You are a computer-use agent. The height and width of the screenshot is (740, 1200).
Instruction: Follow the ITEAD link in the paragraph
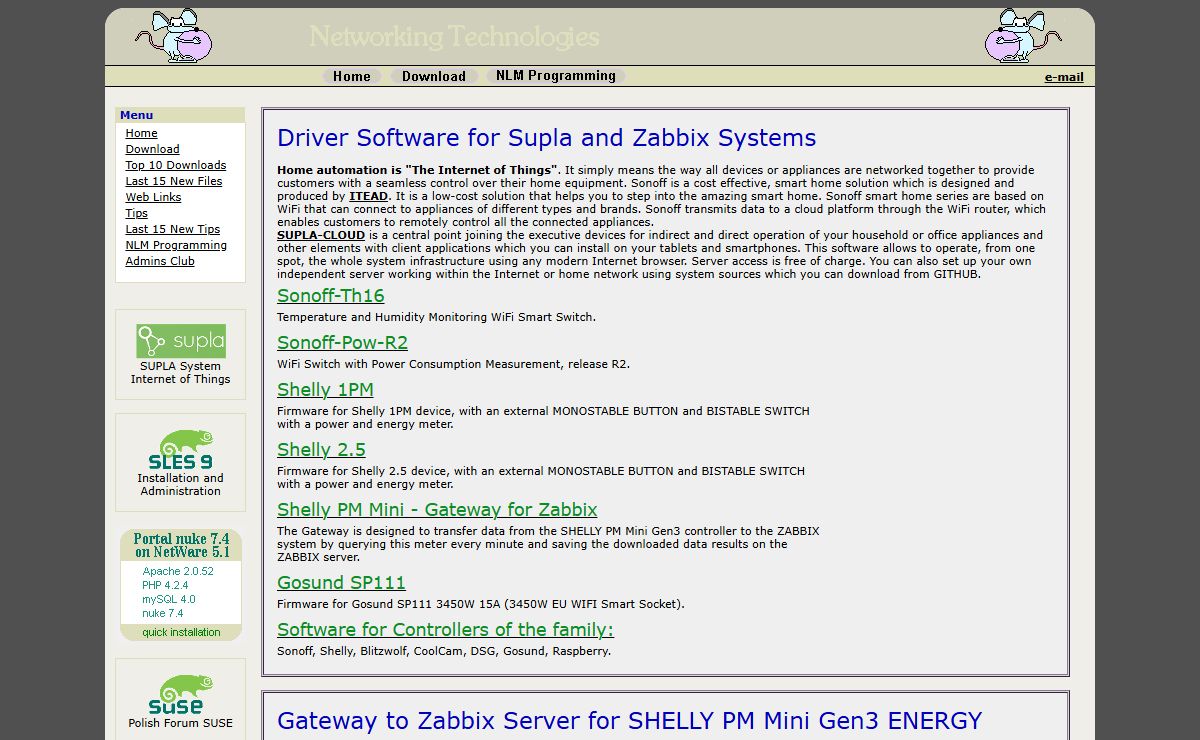(x=368, y=197)
